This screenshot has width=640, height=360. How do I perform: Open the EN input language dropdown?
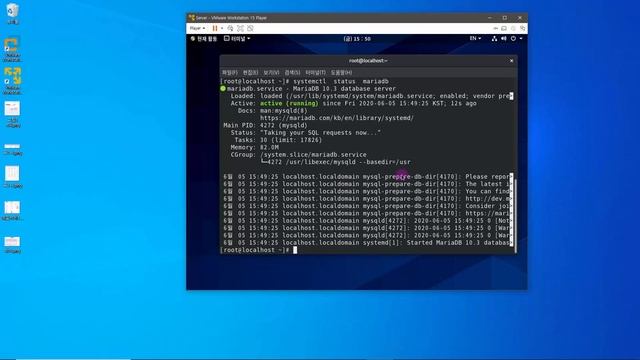475,38
